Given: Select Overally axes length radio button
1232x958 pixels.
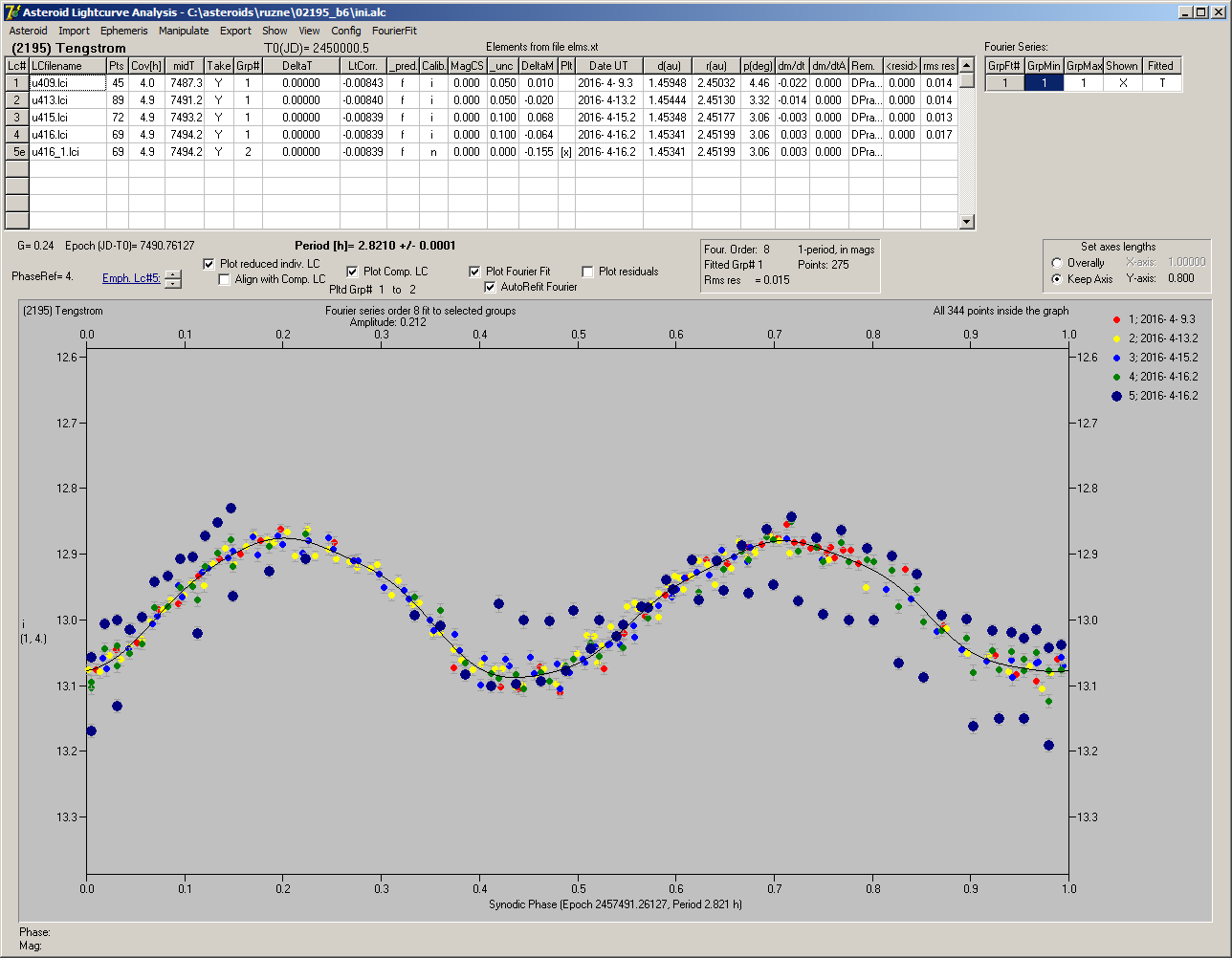Looking at the screenshot, I should [x=1057, y=263].
